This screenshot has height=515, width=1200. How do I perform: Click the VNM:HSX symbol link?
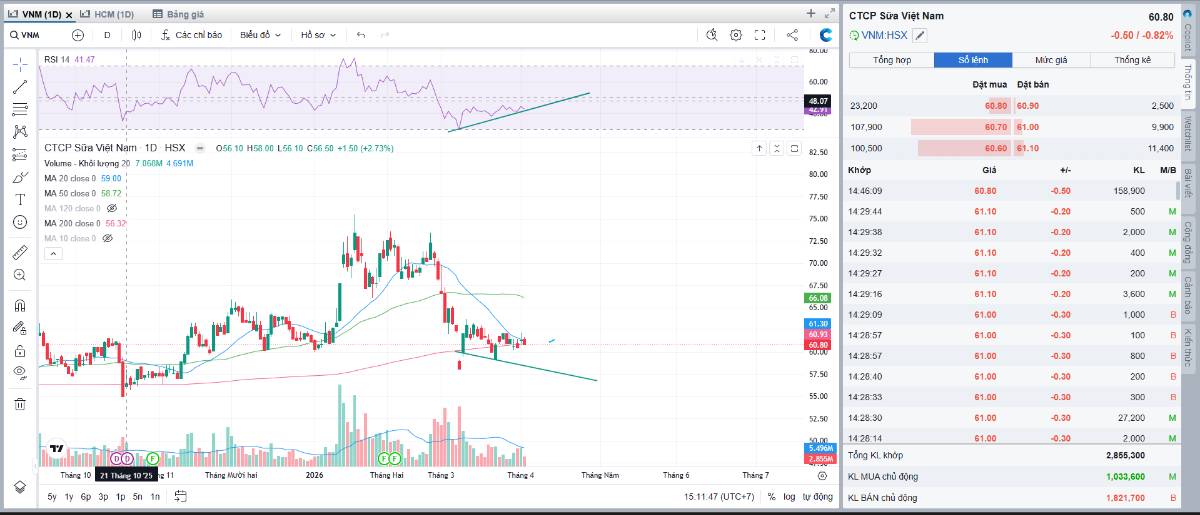tap(883, 35)
